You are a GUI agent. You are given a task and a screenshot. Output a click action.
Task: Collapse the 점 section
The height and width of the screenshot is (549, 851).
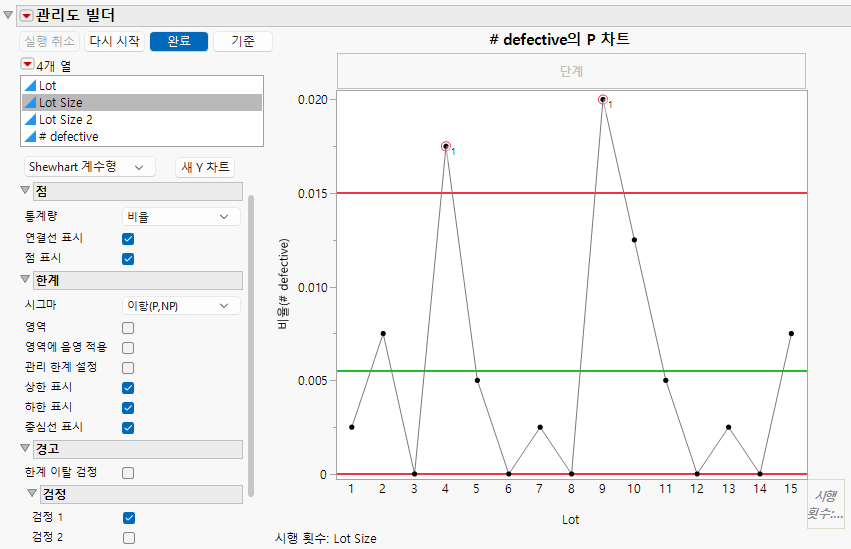pos(25,190)
